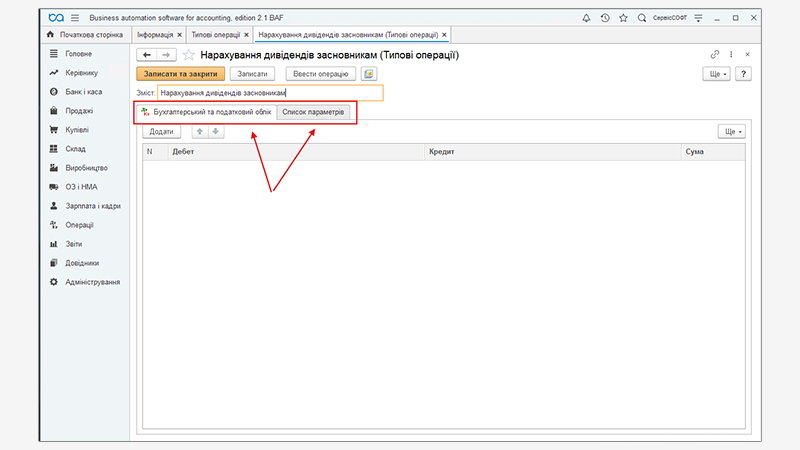Click into the Зміст text field

[270, 93]
